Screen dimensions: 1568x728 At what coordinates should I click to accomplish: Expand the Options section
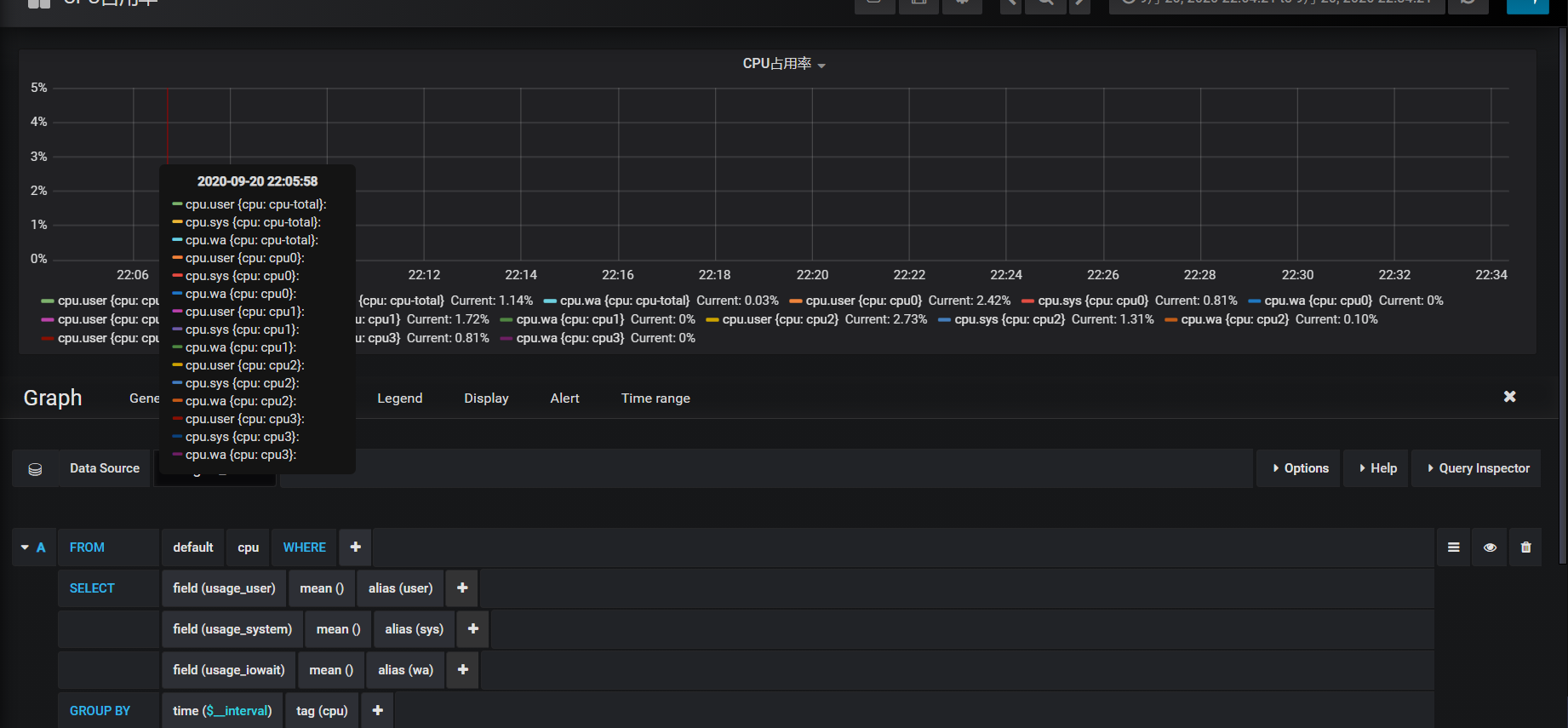click(x=1299, y=468)
